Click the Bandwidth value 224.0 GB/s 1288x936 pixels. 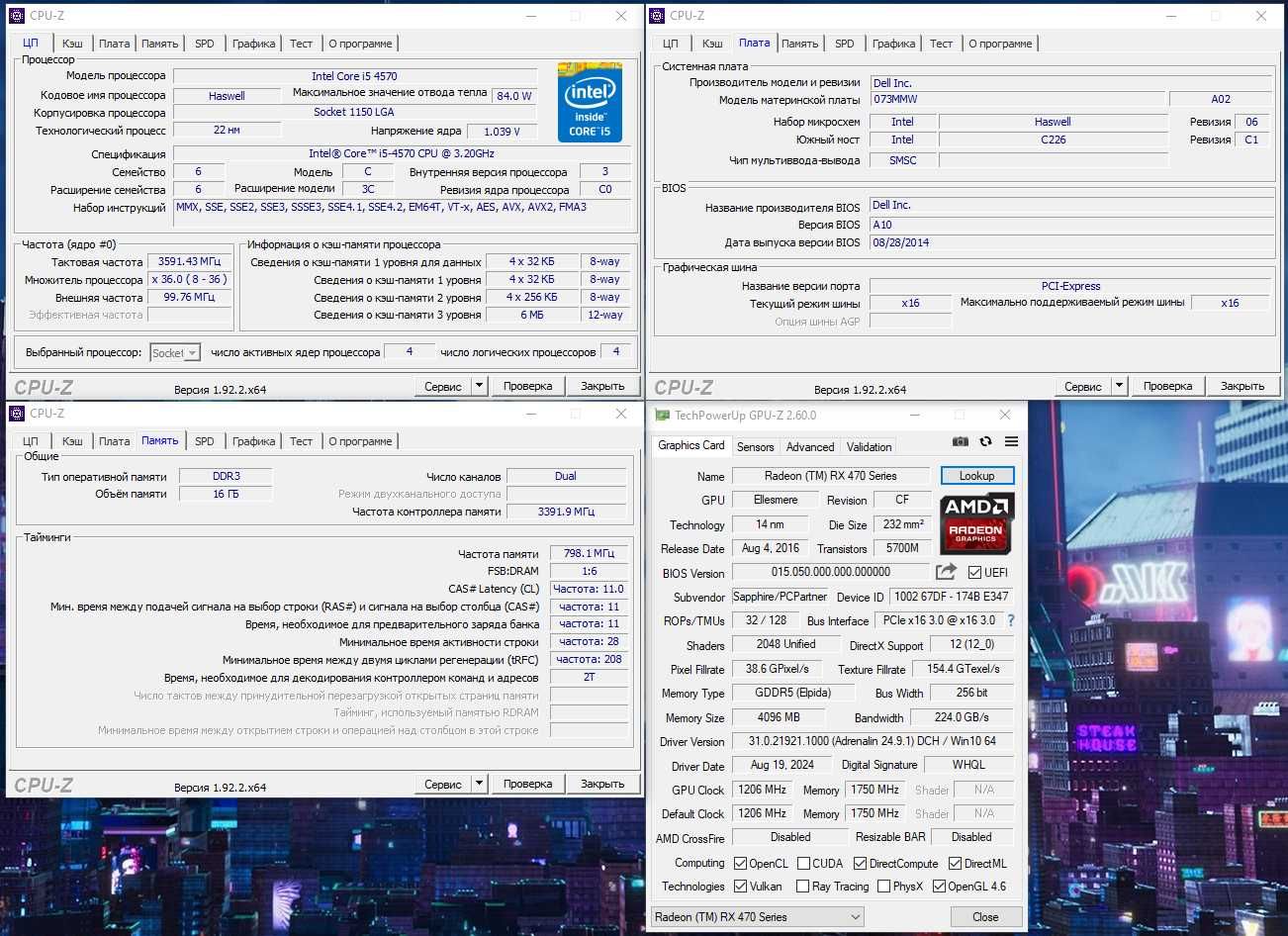coord(962,717)
